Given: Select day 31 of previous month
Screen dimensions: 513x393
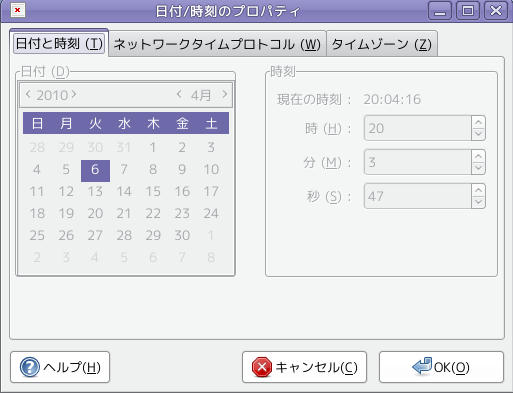Looking at the screenshot, I should (x=124, y=147).
